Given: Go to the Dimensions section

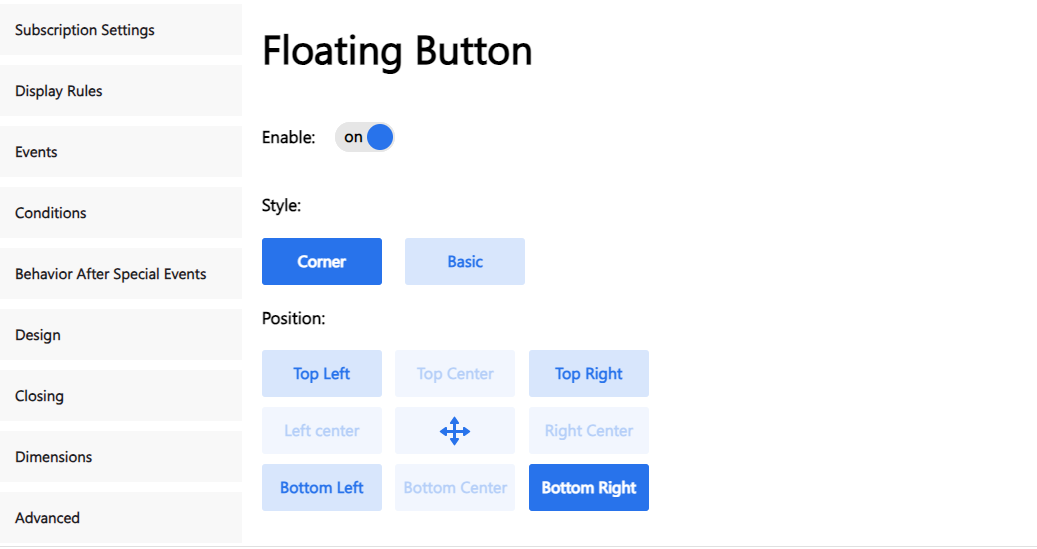Looking at the screenshot, I should point(121,456).
